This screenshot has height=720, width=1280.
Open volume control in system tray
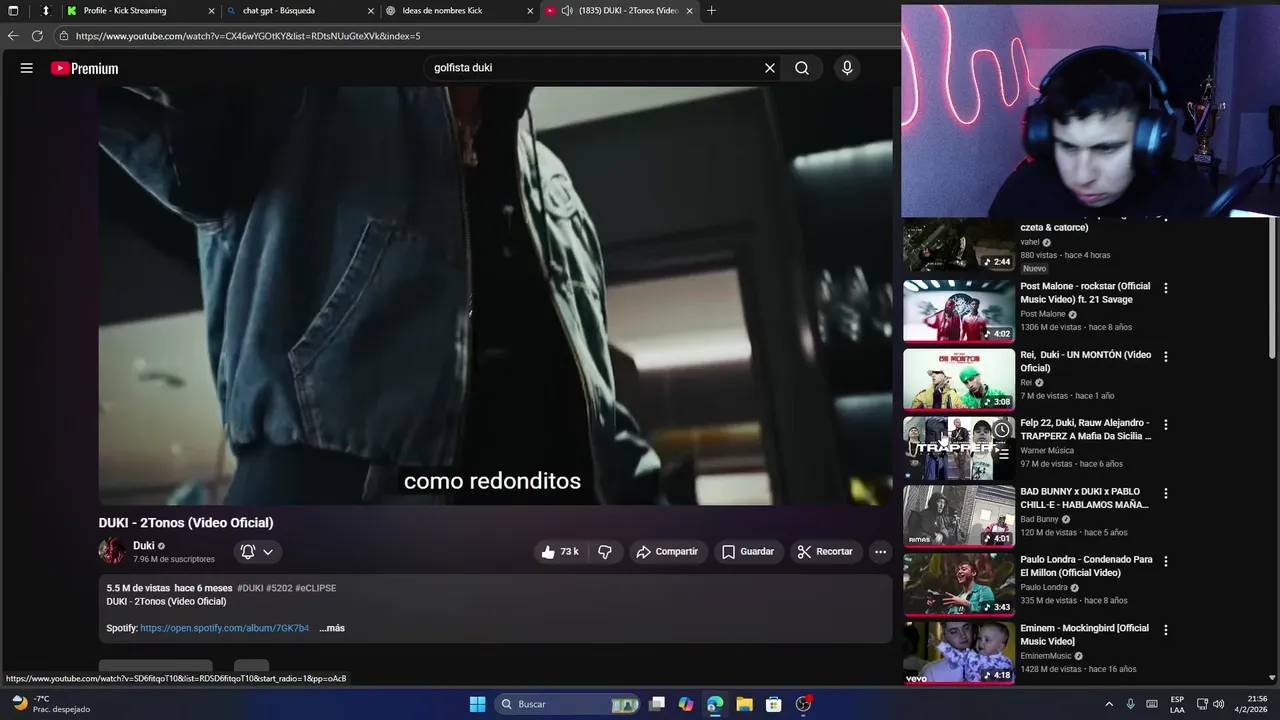coord(1218,704)
